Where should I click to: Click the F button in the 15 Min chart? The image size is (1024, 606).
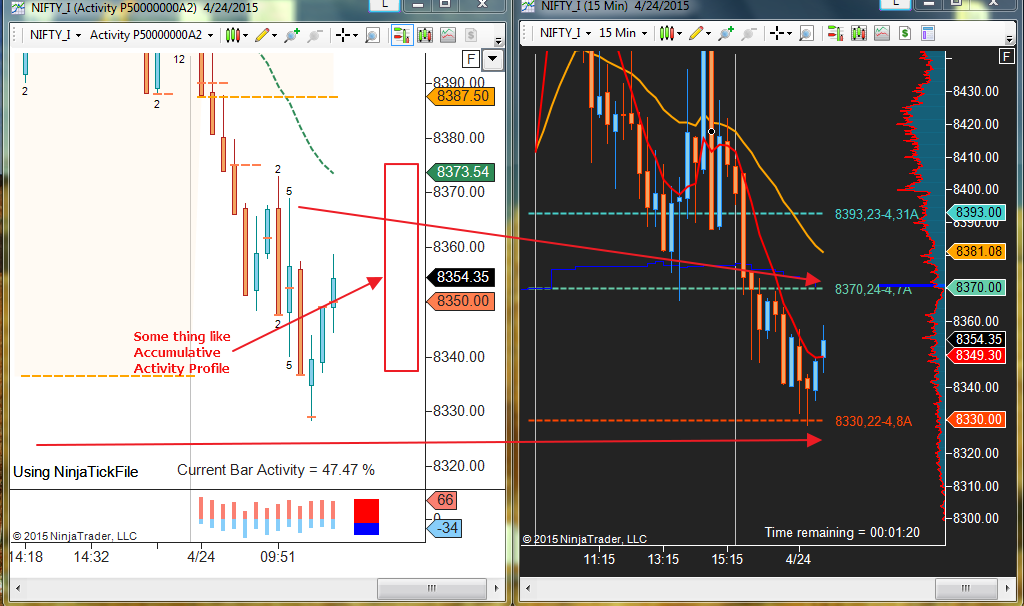click(1006, 57)
